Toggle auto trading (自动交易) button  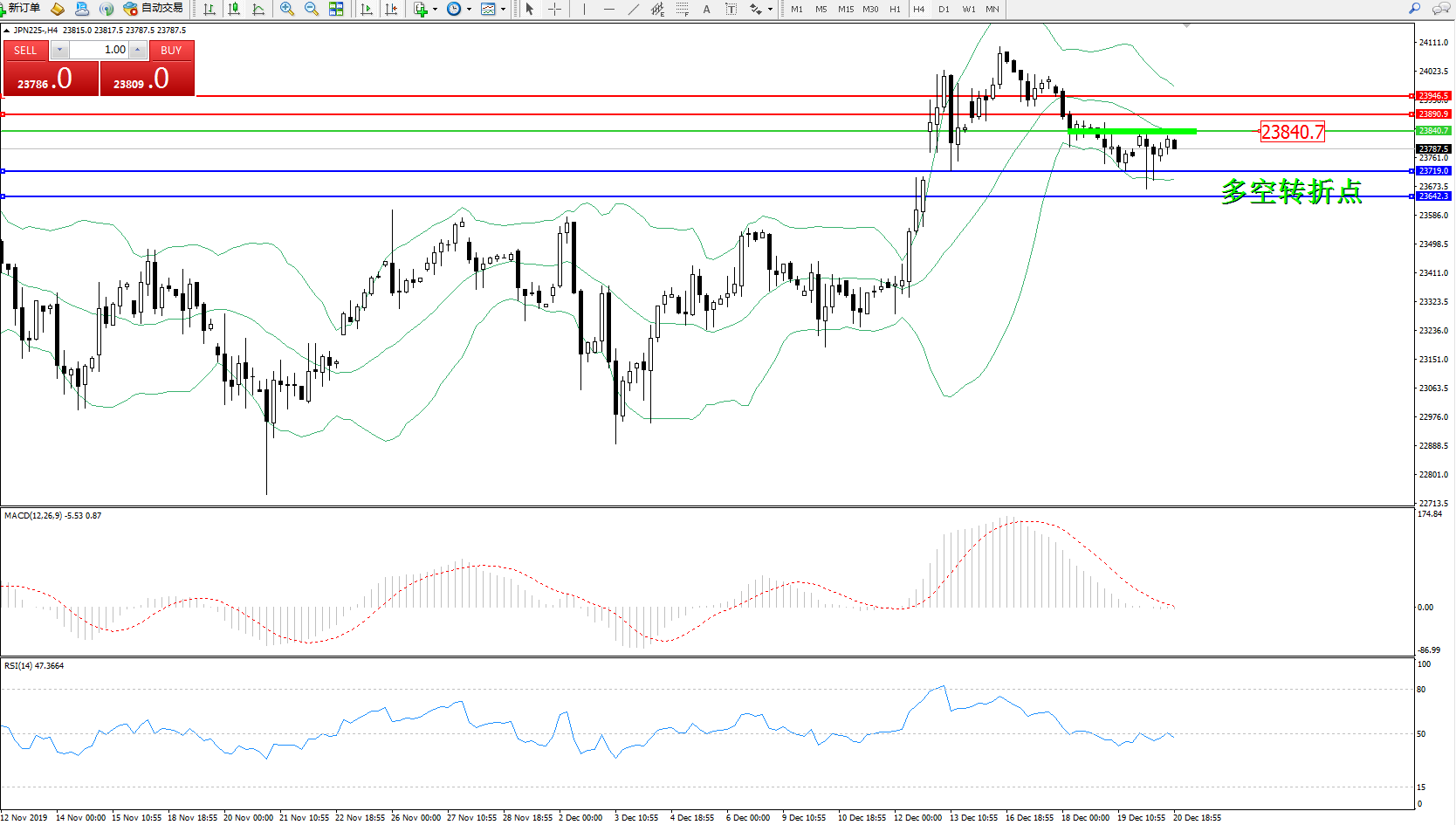(154, 9)
